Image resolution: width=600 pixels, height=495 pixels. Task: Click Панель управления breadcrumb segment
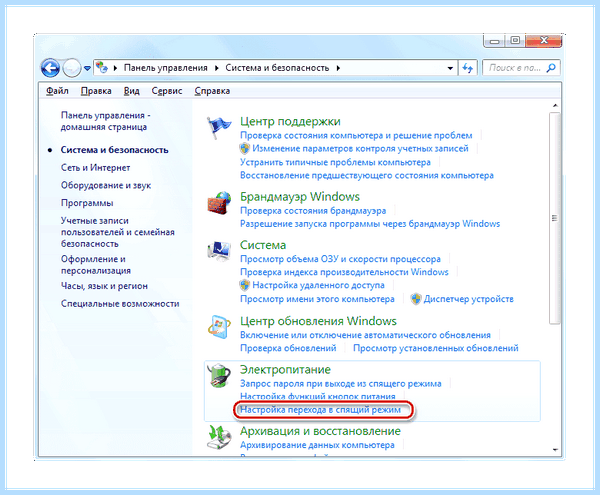[166, 68]
